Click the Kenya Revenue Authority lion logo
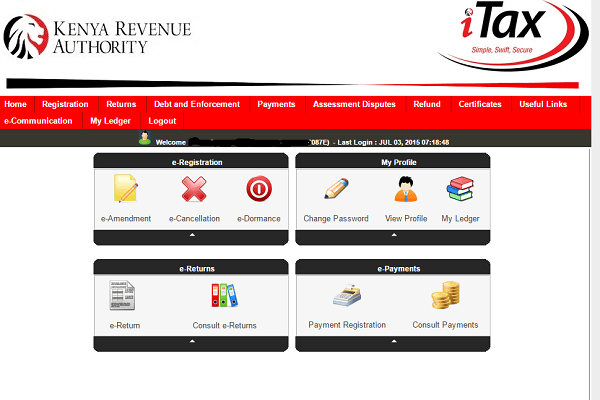This screenshot has width=600, height=400. pyautogui.click(x=26, y=37)
